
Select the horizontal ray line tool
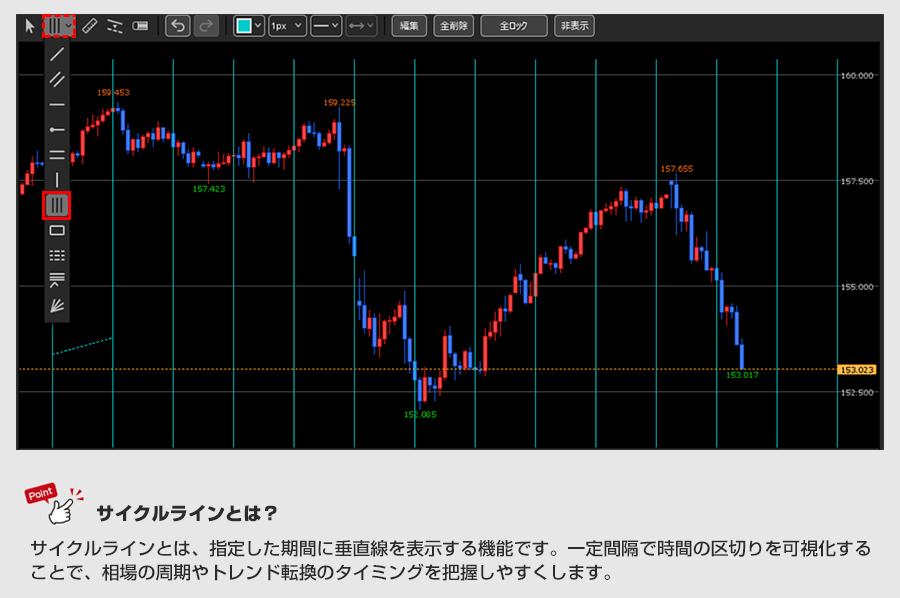pos(57,129)
